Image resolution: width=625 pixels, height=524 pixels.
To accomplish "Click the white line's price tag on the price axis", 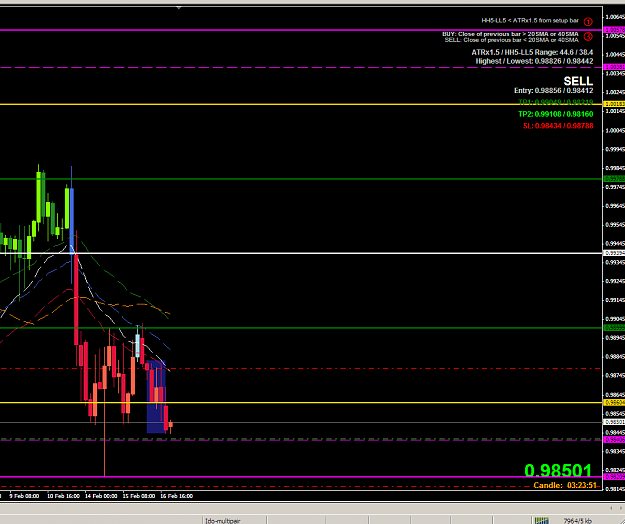I will pos(614,253).
